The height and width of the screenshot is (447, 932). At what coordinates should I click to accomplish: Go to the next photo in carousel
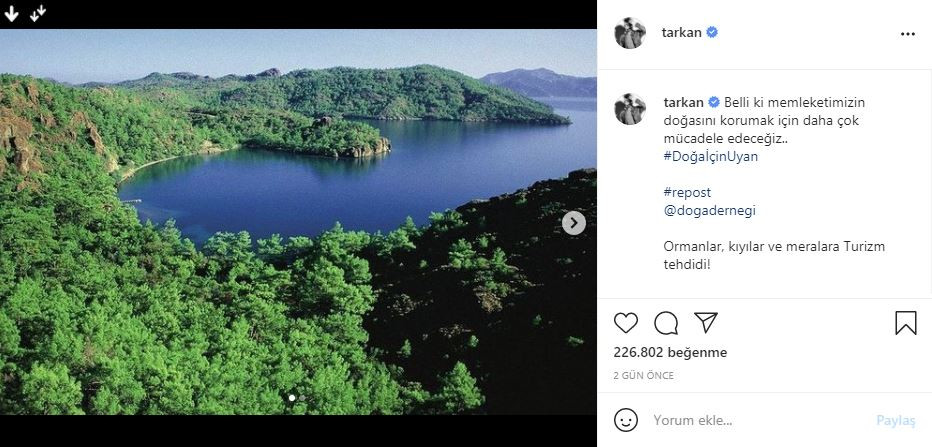(574, 223)
